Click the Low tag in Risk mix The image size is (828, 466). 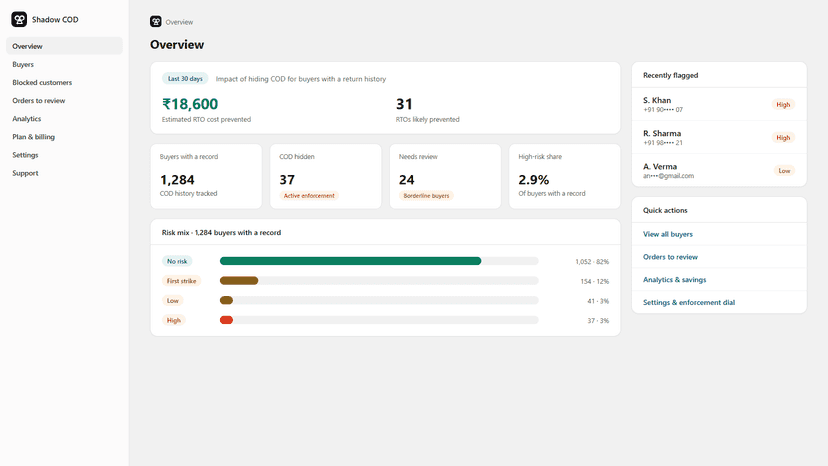click(x=173, y=300)
